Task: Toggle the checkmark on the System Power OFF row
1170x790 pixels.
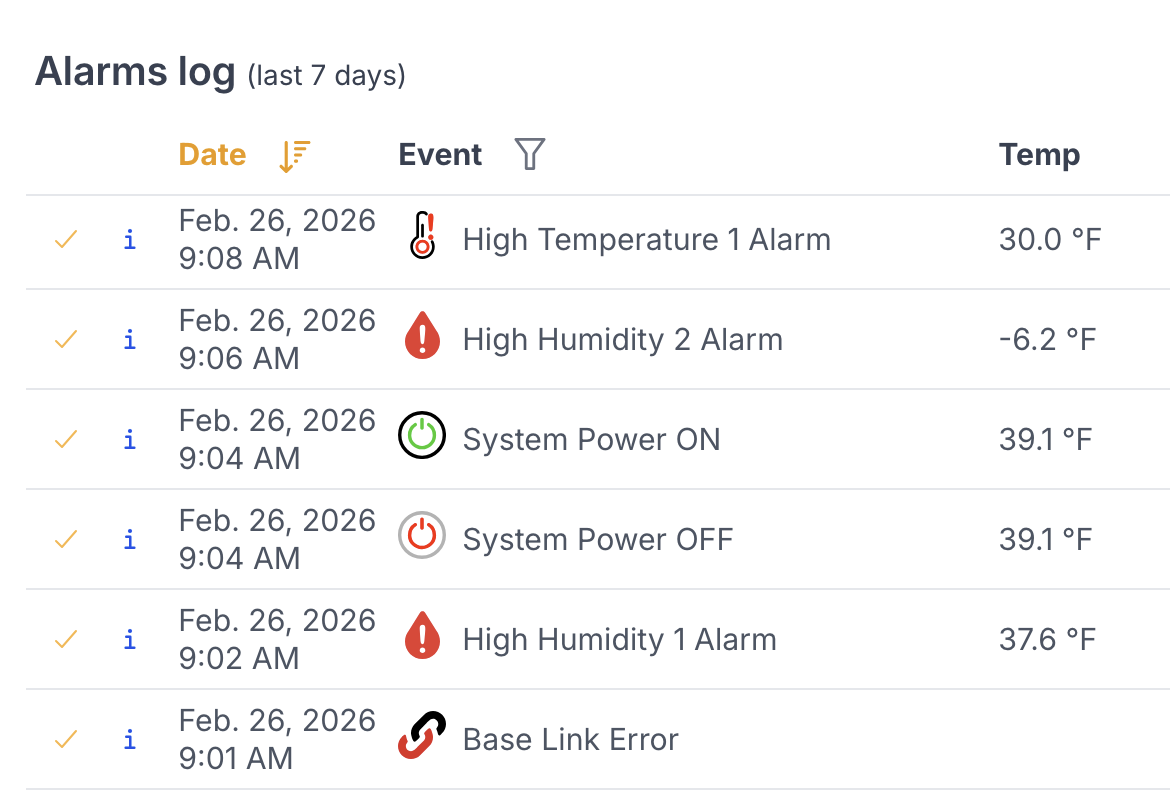Action: coord(65,539)
